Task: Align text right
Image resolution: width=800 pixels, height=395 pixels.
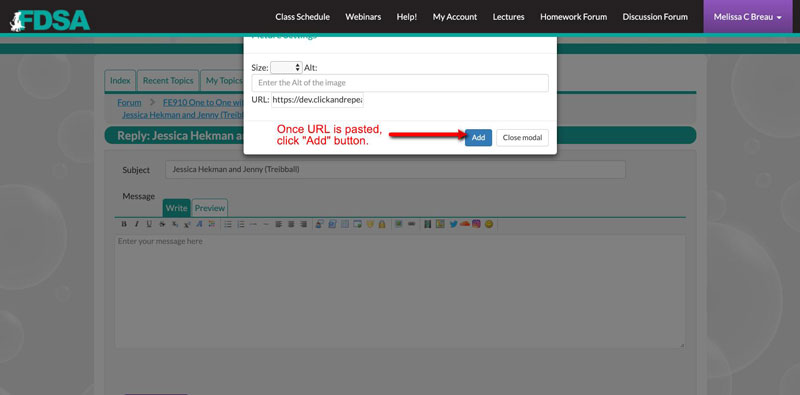Action: [304, 224]
